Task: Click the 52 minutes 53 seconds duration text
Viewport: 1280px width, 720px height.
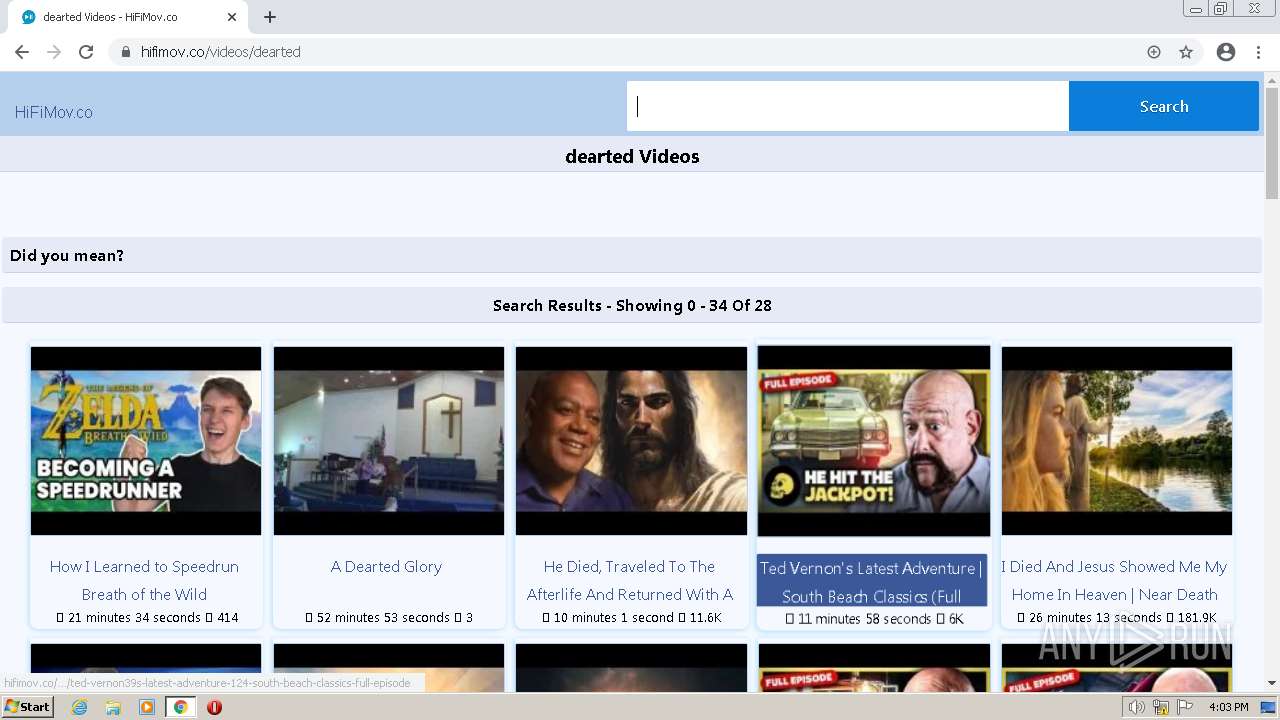Action: click(383, 618)
